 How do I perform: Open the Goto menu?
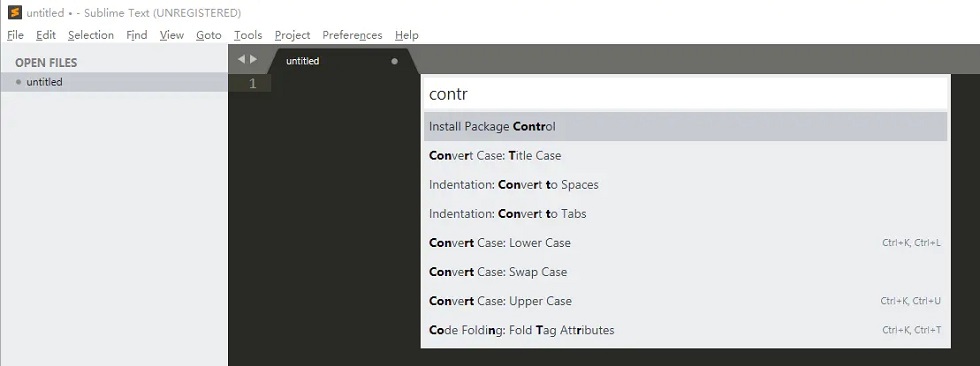[x=209, y=35]
